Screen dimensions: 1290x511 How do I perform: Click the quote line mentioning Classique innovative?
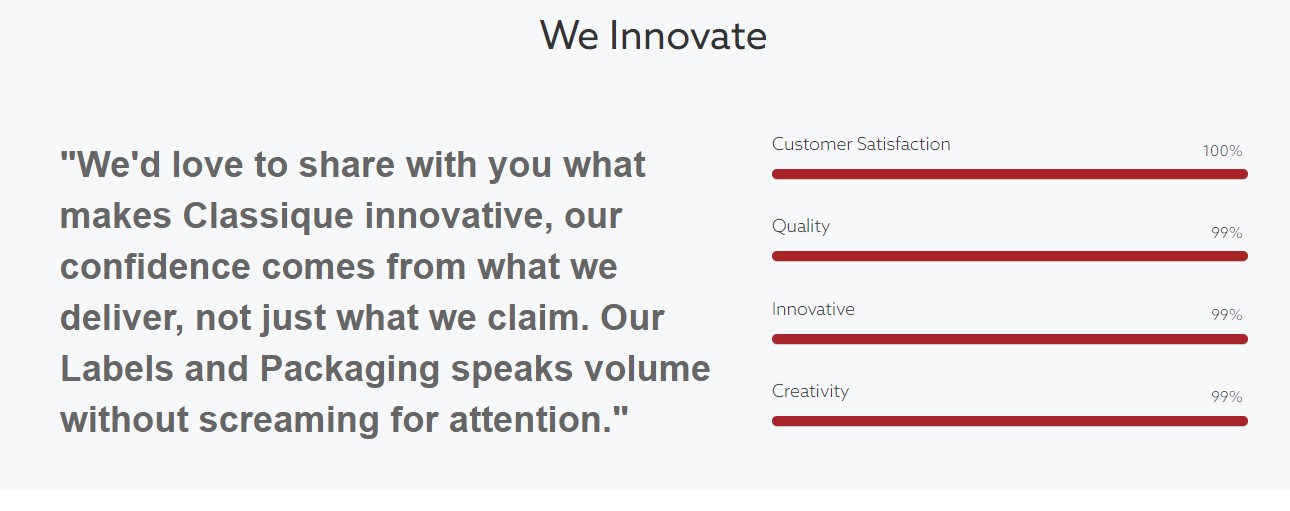click(x=341, y=216)
